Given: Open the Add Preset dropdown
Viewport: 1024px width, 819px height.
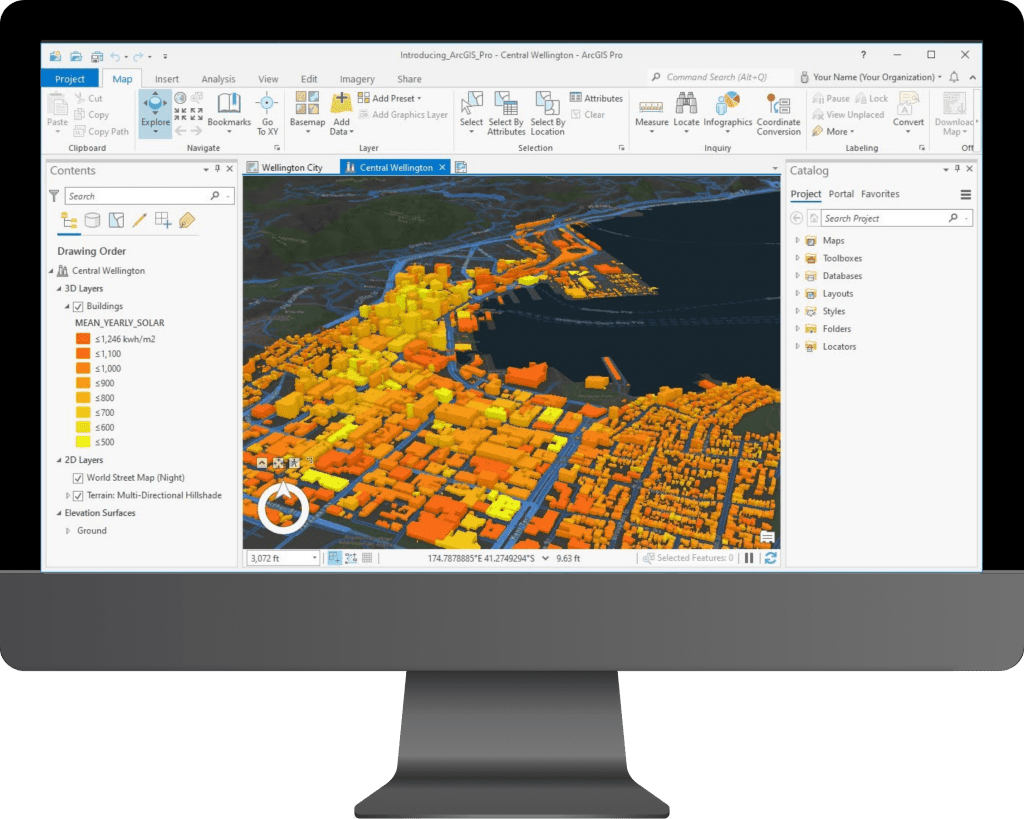Looking at the screenshot, I should (x=390, y=98).
